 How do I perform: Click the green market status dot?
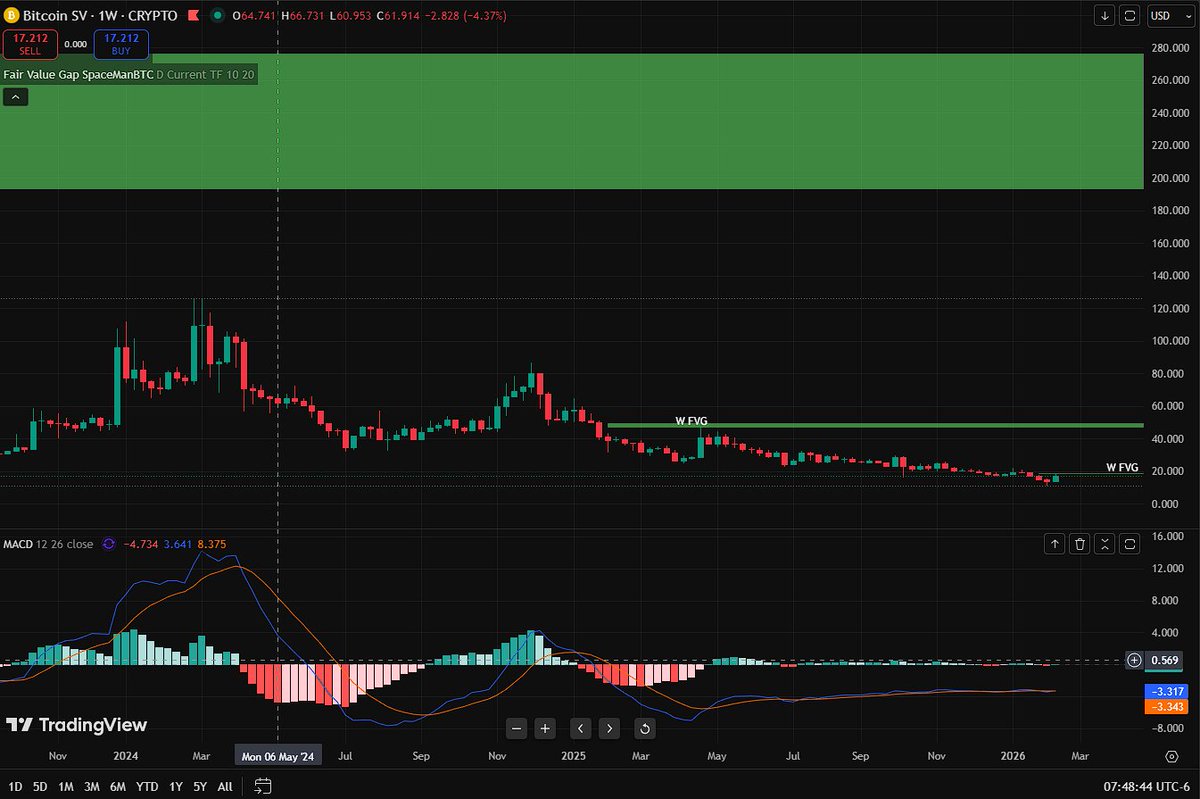click(x=218, y=16)
